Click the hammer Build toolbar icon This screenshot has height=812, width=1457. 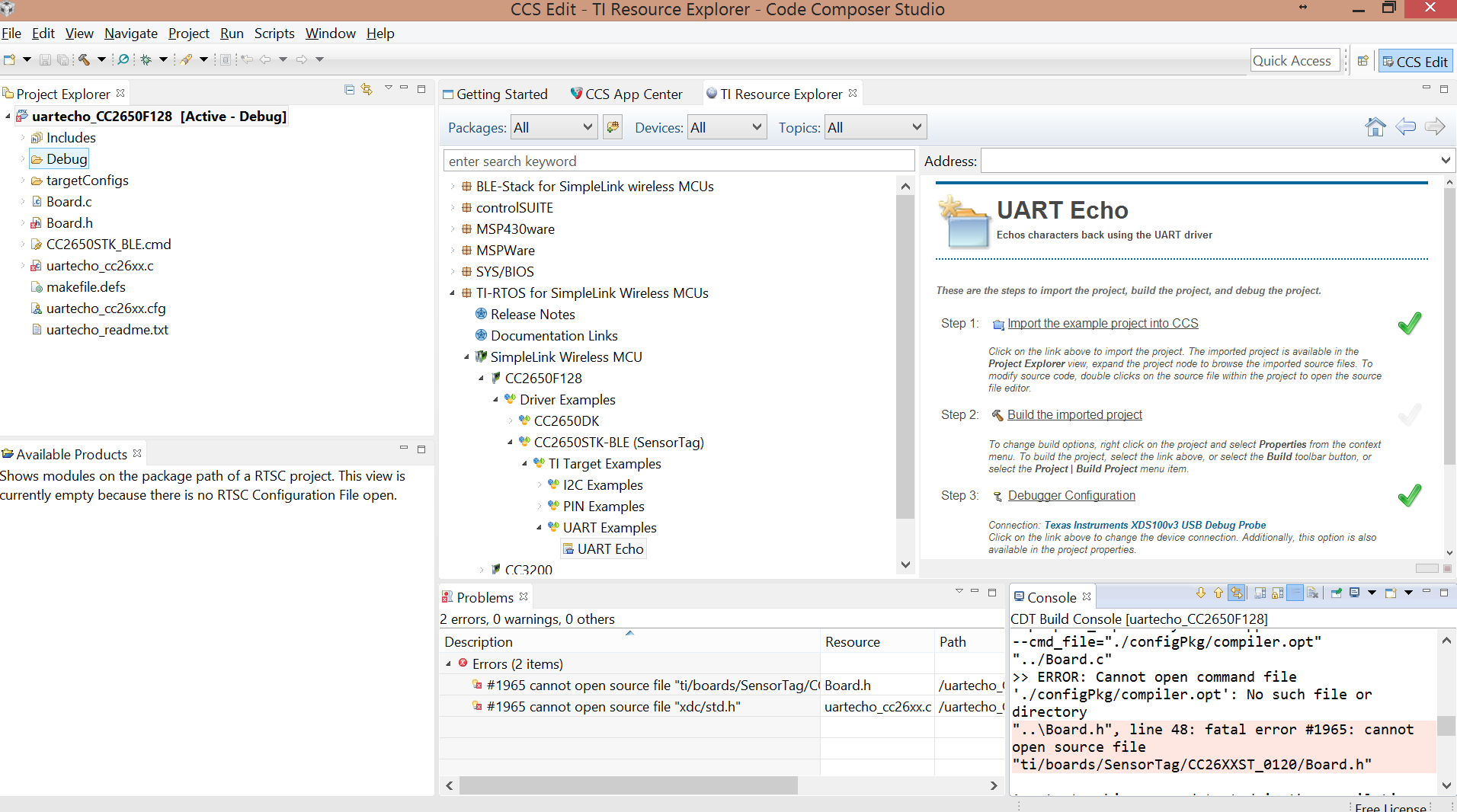coord(84,59)
